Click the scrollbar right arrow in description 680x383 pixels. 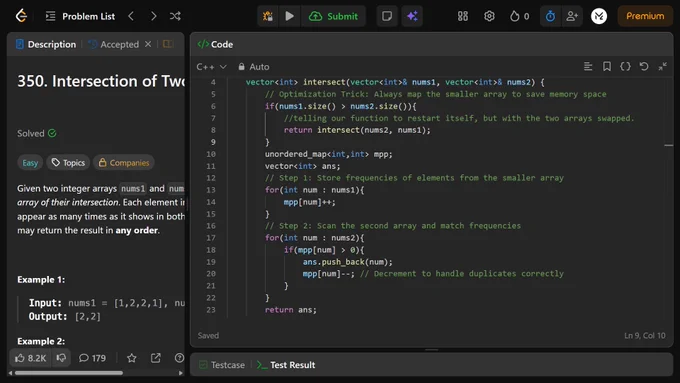coord(181,373)
